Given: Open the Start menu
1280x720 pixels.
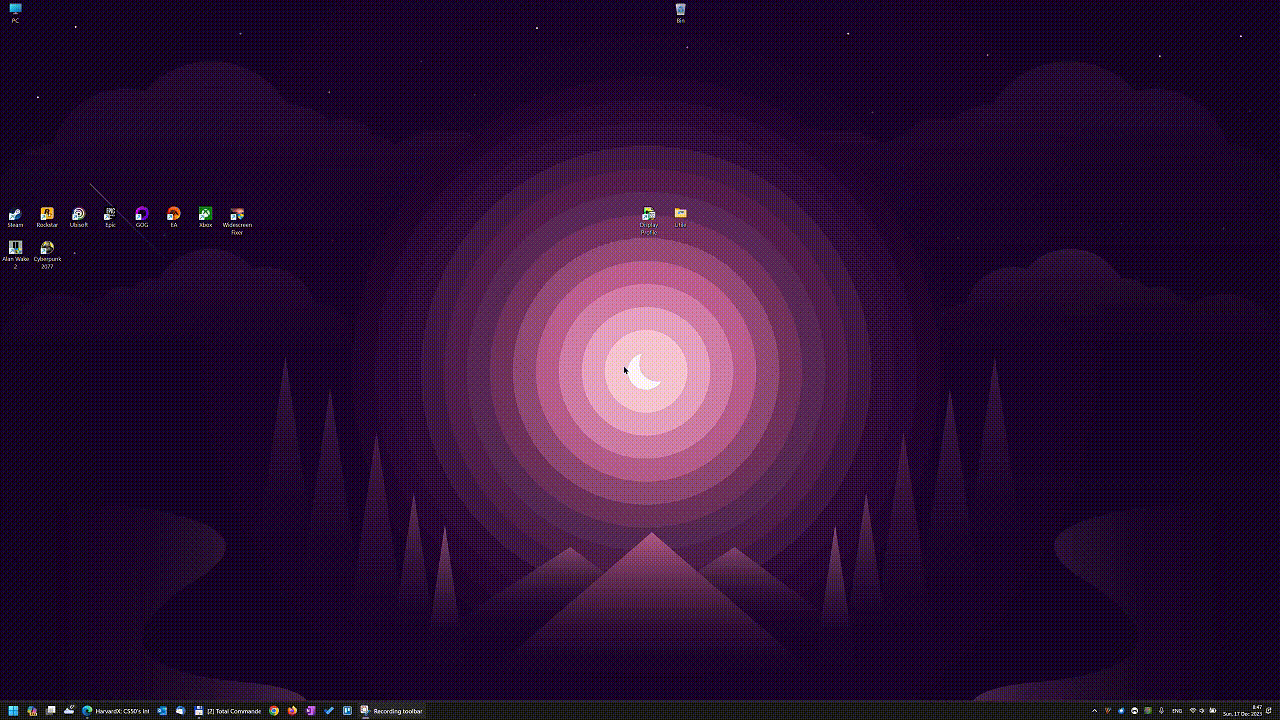Looking at the screenshot, I should (x=13, y=711).
